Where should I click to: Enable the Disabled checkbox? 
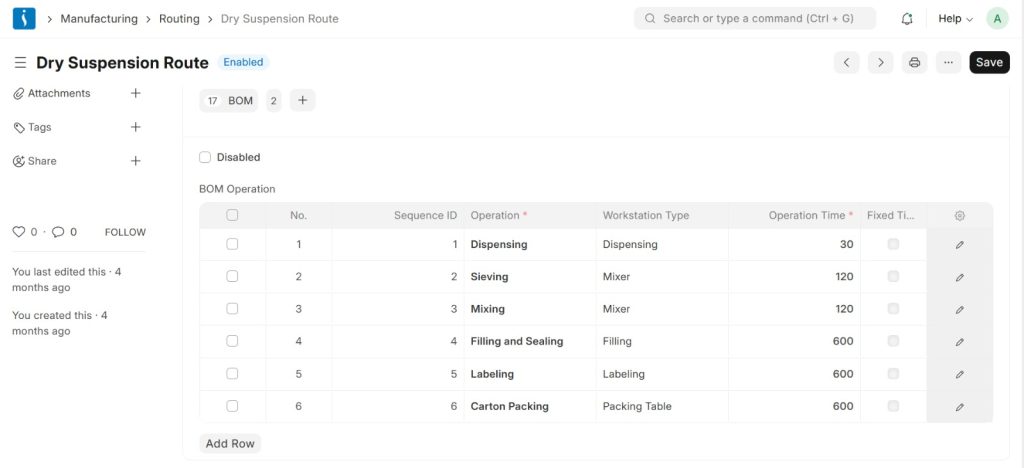coord(205,157)
